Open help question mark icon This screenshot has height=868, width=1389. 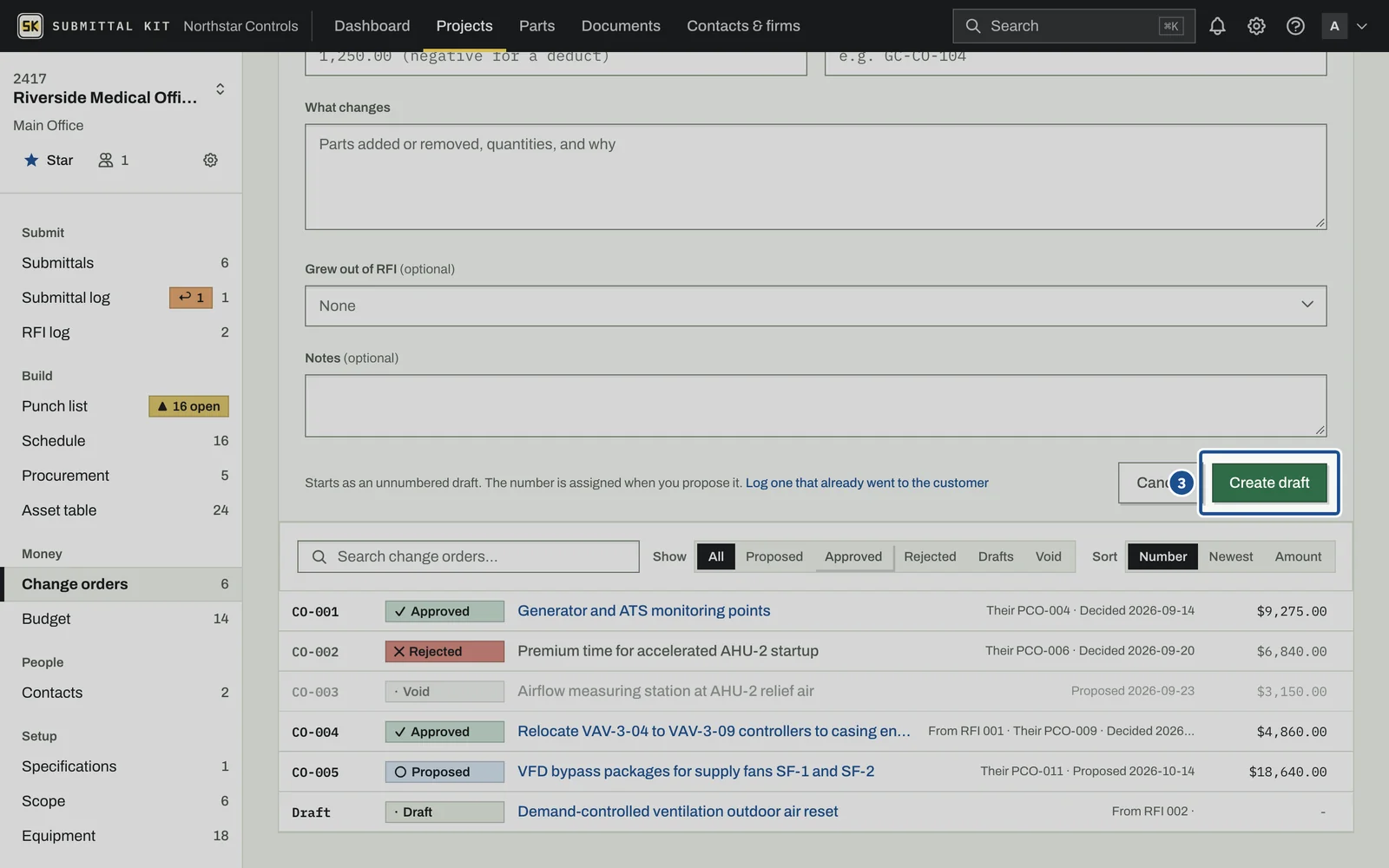point(1295,26)
